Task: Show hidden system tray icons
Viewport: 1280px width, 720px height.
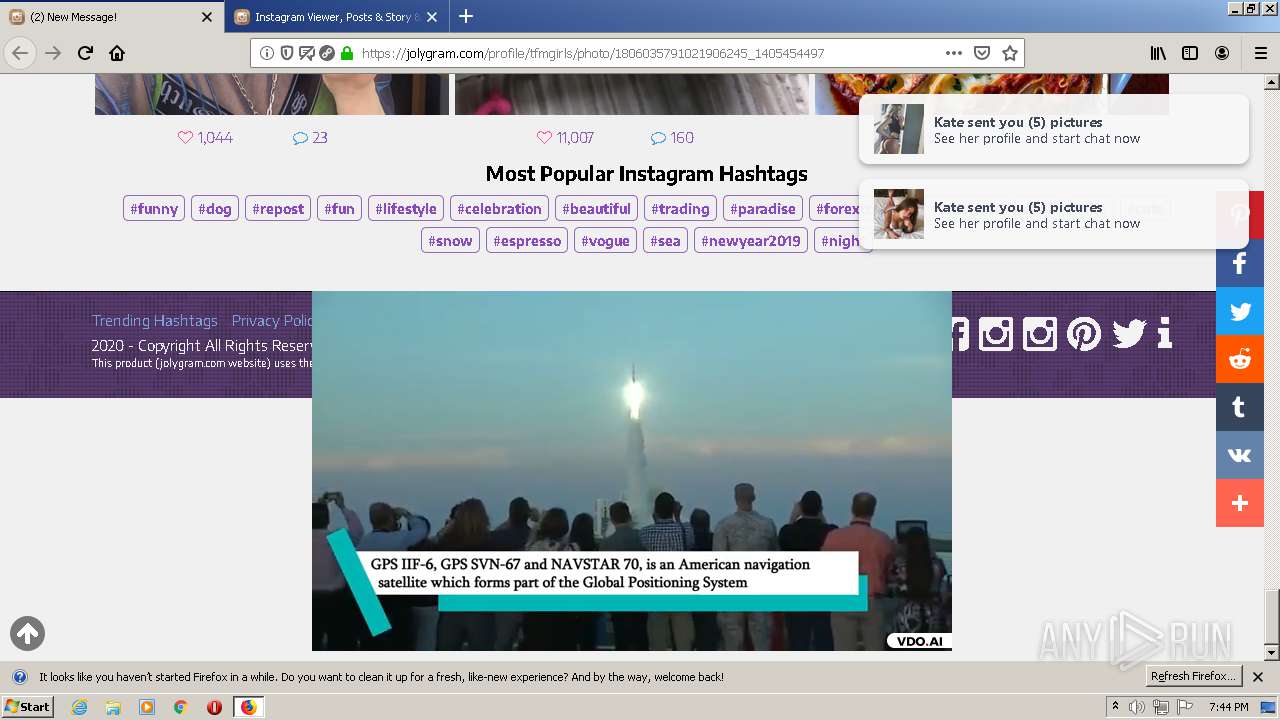Action: 1116,707
